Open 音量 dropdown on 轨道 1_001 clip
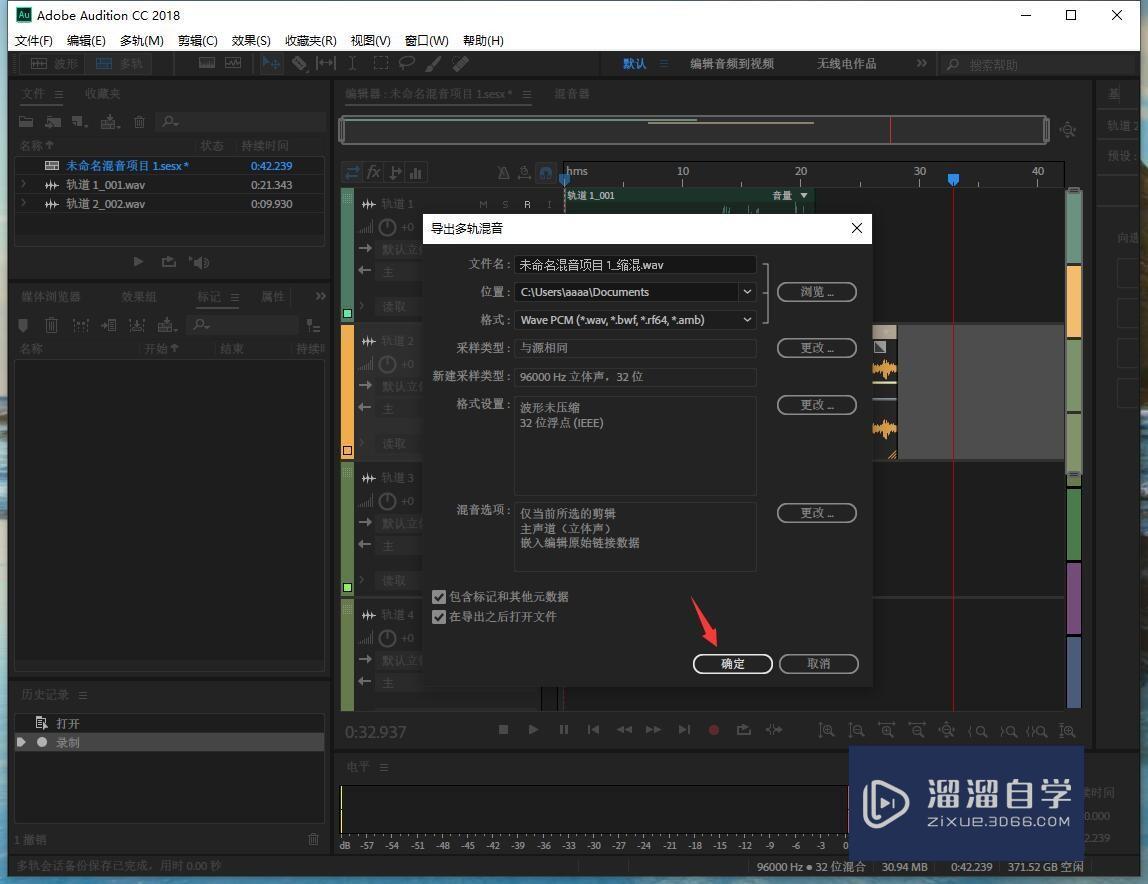The image size is (1148, 884). coord(804,196)
